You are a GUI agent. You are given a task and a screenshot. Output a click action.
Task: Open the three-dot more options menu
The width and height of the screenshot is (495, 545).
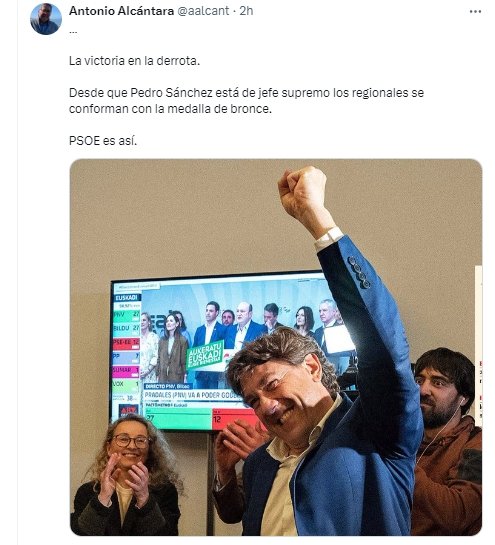point(475,11)
